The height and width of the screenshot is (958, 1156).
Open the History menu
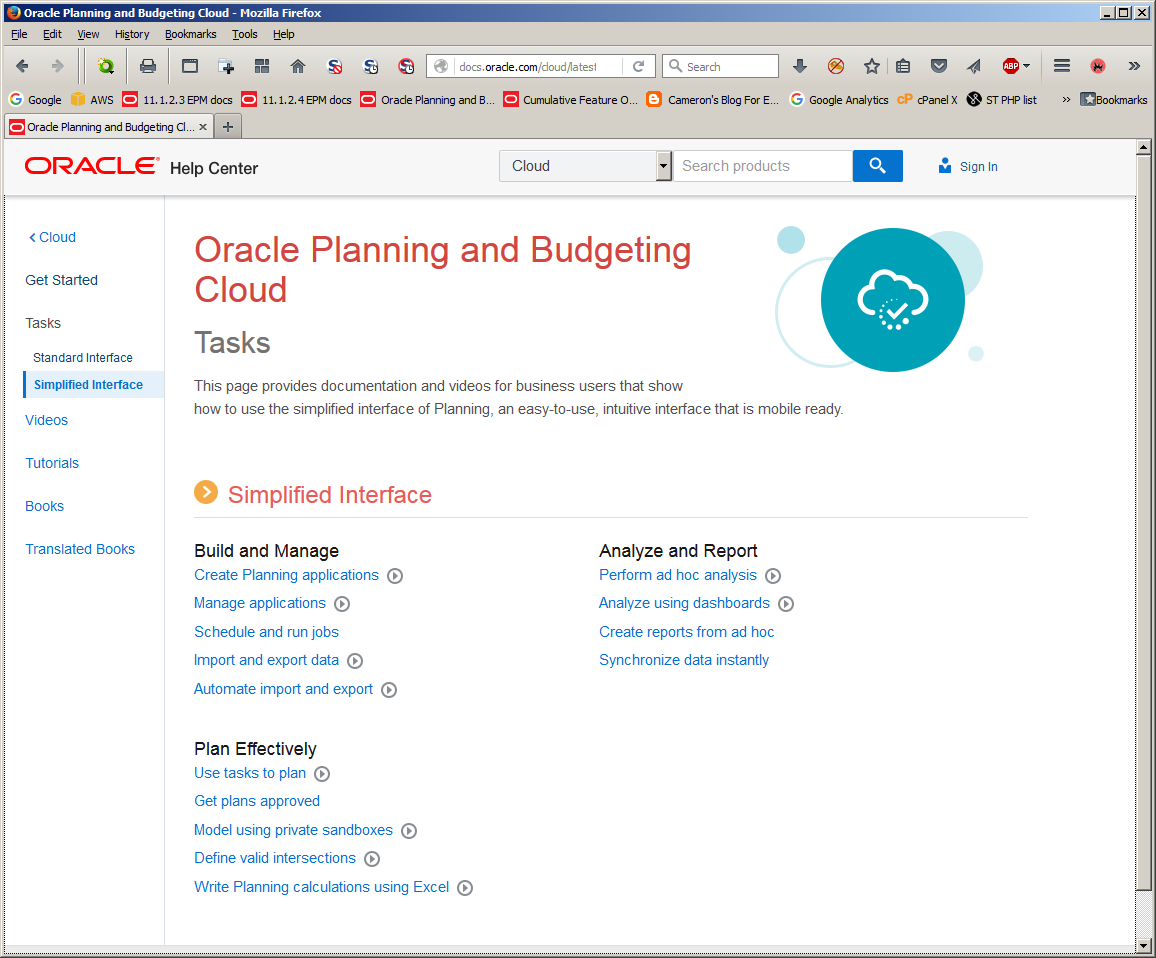point(132,34)
